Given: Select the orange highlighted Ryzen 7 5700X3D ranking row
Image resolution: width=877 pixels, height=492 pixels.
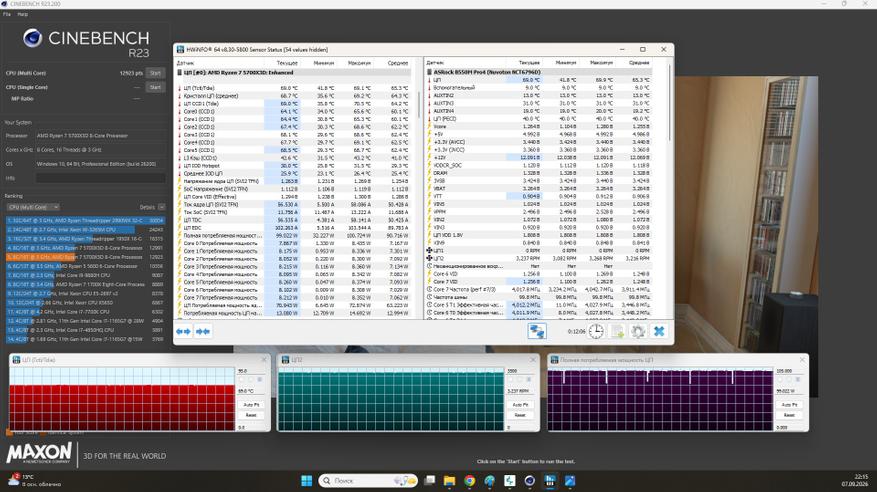Looking at the screenshot, I should pyautogui.click(x=85, y=257).
